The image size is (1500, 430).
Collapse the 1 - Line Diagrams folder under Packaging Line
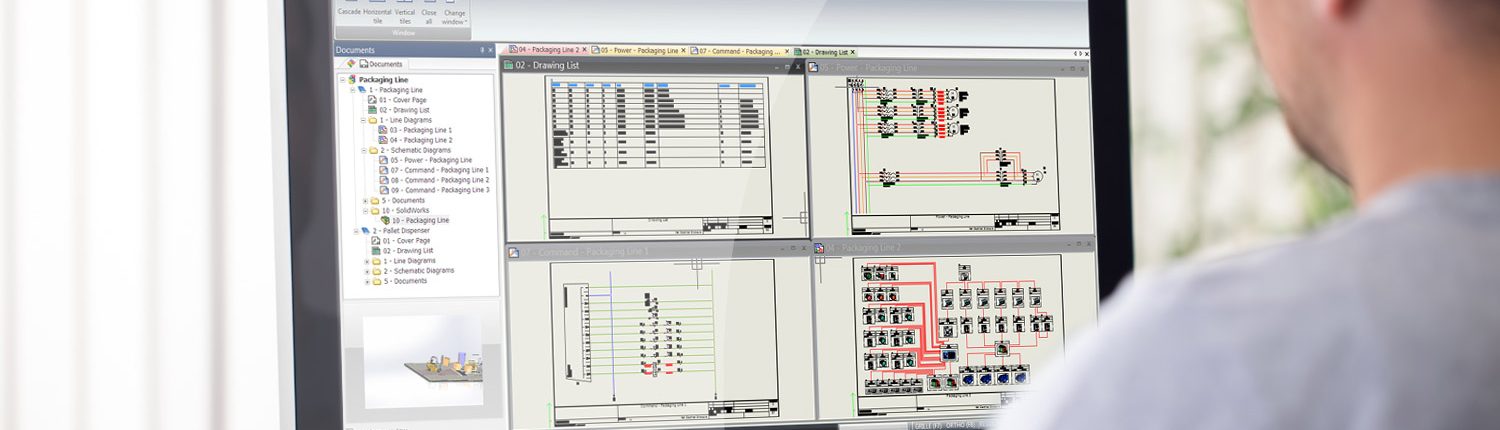[363, 120]
